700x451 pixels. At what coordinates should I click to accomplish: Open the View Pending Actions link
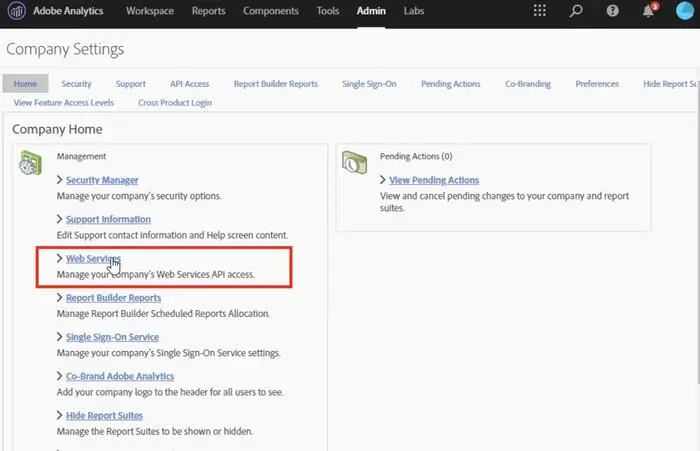click(x=434, y=180)
